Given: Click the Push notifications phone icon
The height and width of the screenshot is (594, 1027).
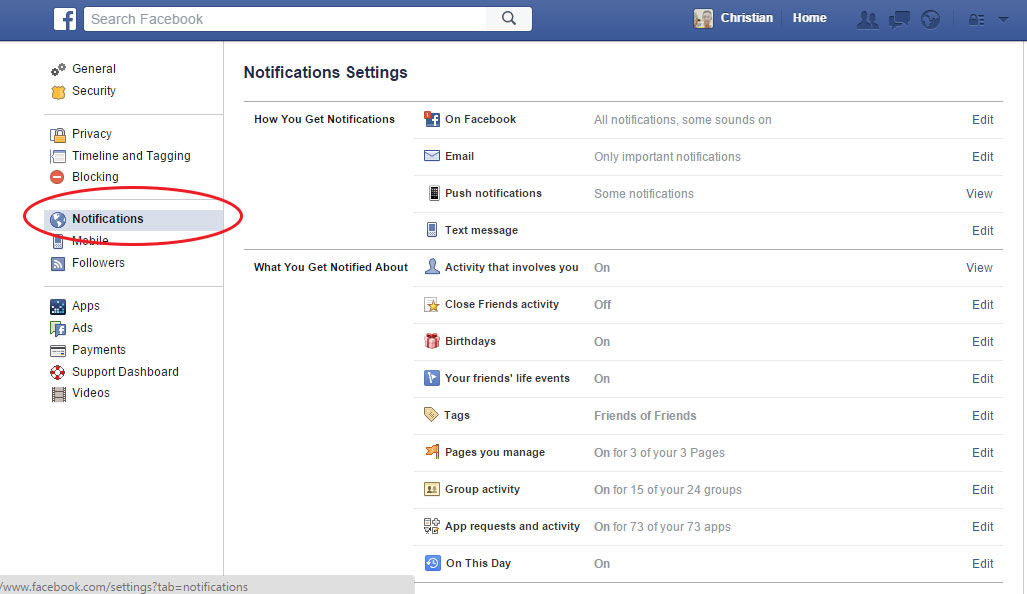Looking at the screenshot, I should point(433,193).
